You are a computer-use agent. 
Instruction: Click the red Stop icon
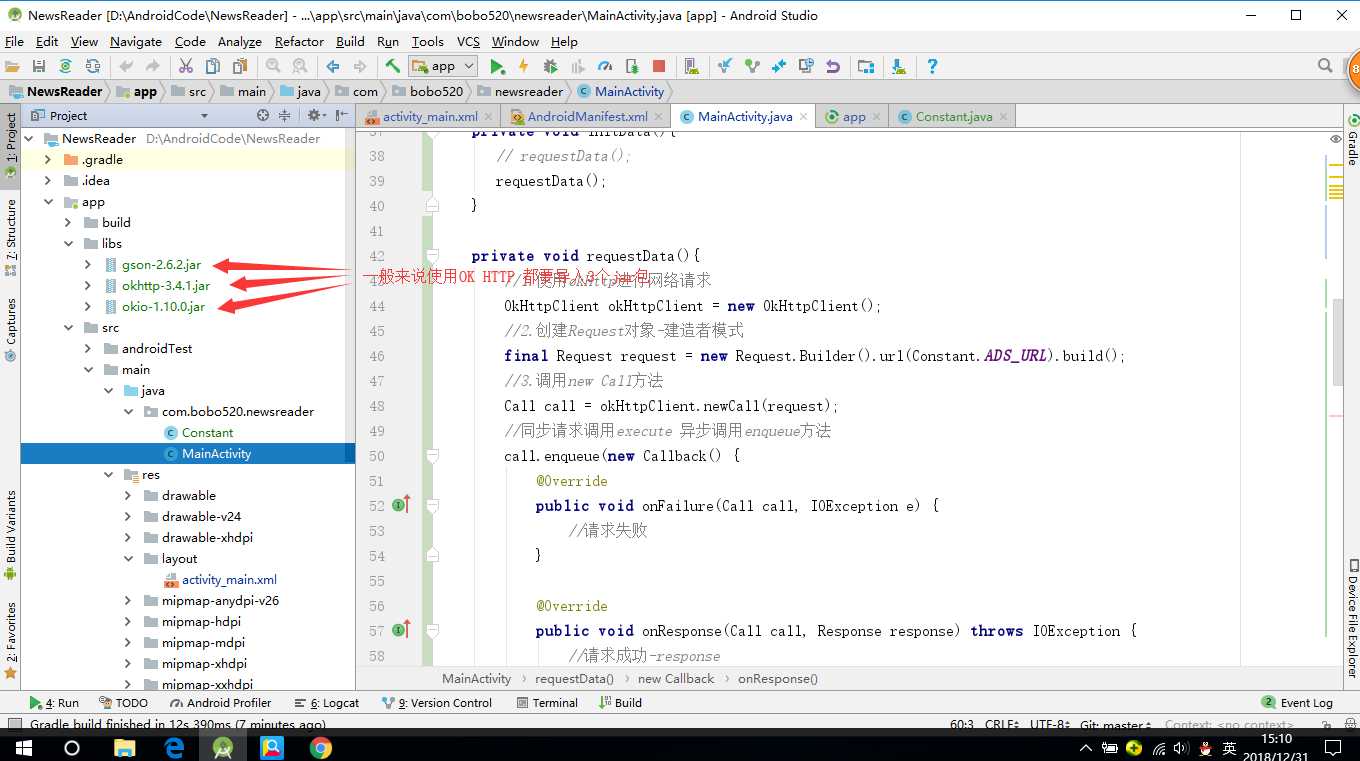click(658, 66)
